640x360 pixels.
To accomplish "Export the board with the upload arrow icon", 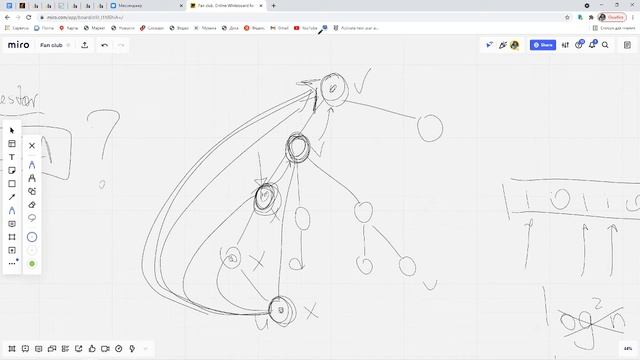I will 84,45.
